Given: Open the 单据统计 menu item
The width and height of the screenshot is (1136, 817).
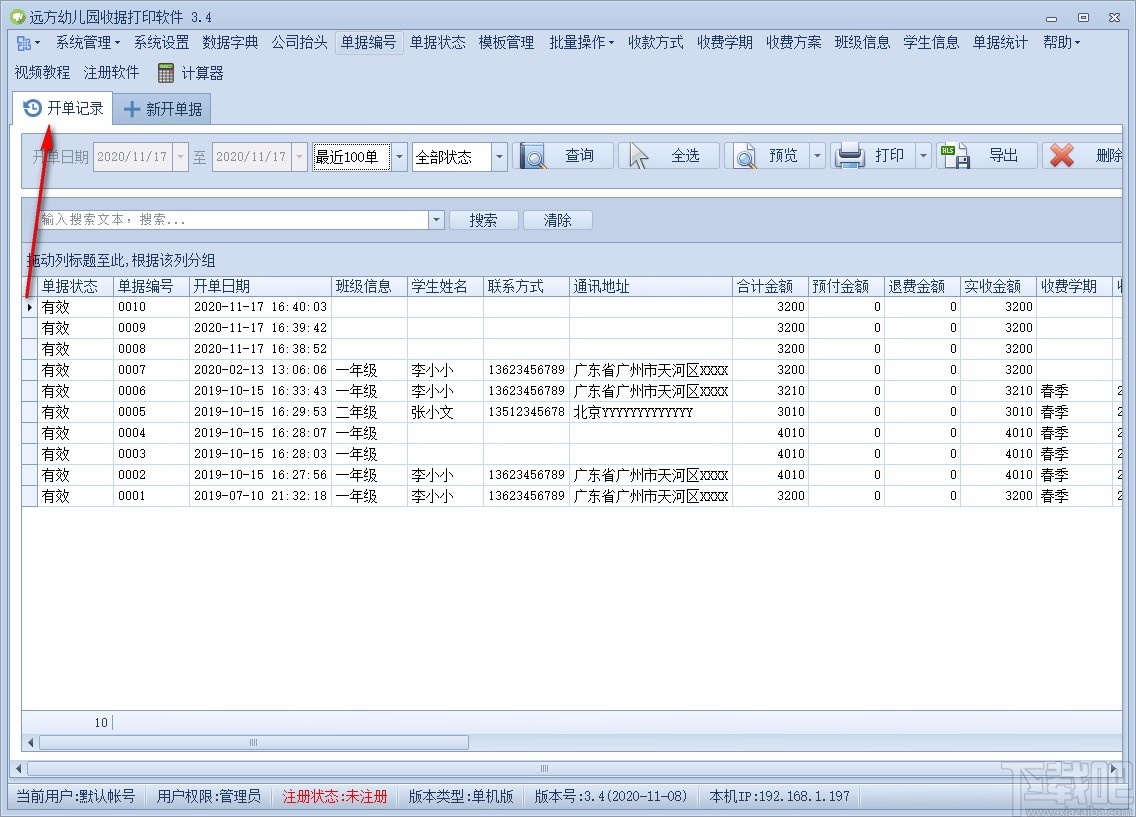Looking at the screenshot, I should [1001, 43].
